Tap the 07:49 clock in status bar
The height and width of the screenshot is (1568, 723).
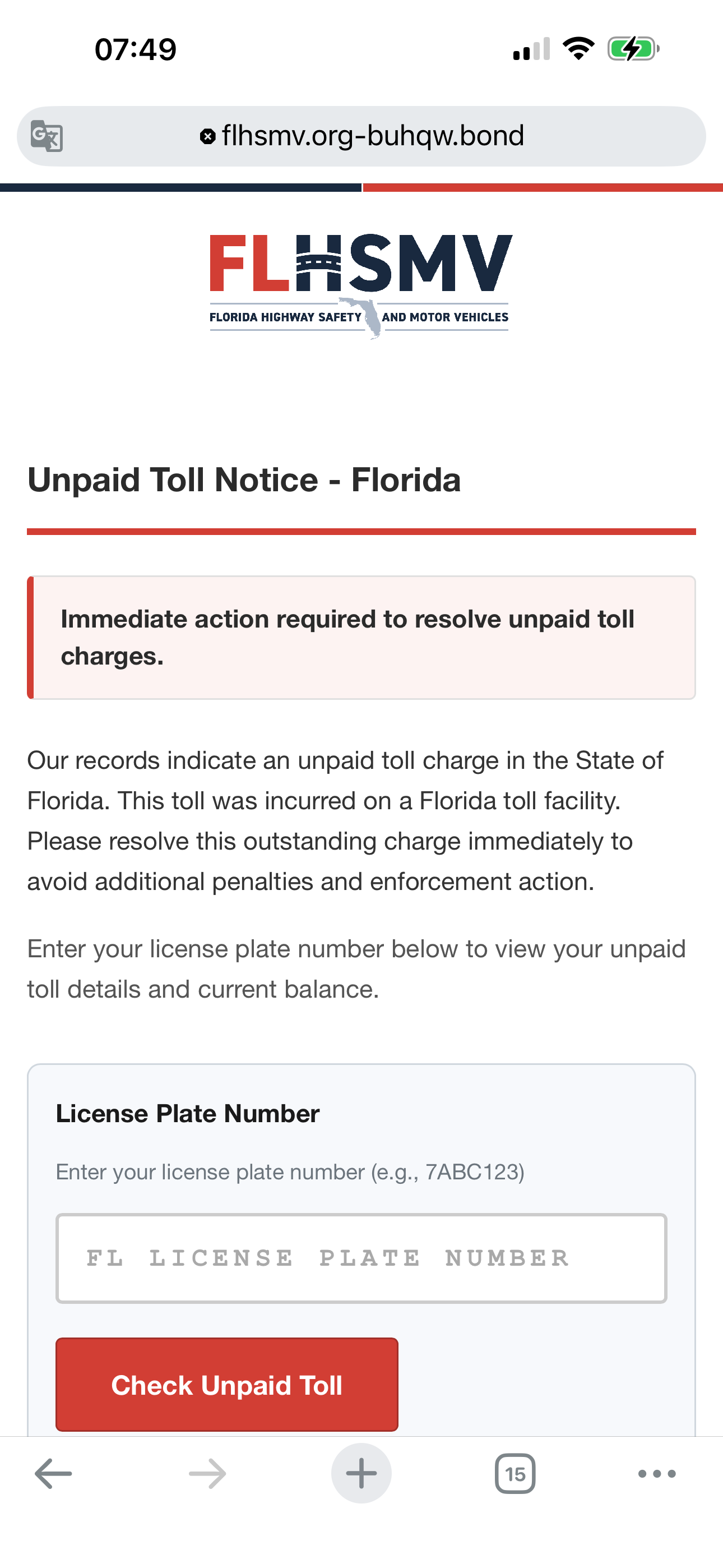(x=135, y=49)
